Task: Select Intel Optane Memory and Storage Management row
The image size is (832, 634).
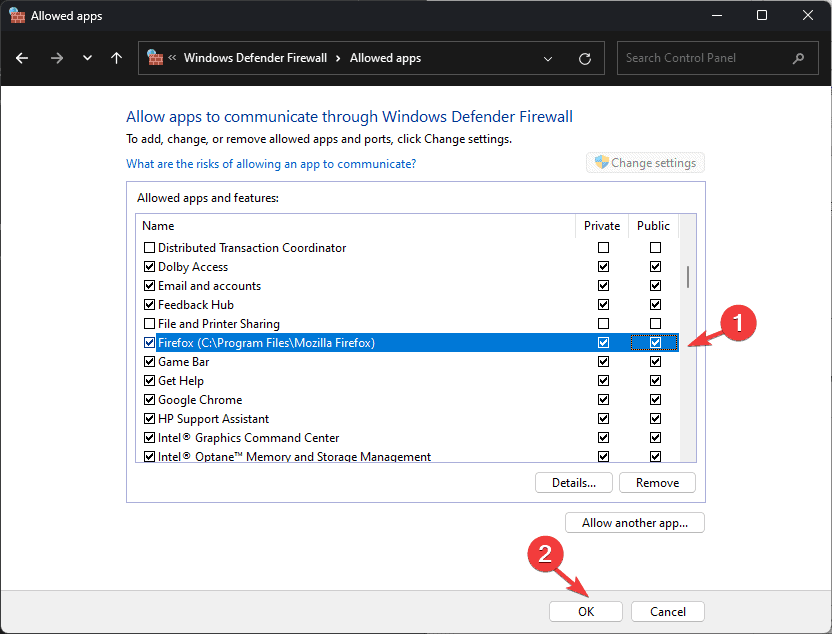Action: (x=407, y=456)
